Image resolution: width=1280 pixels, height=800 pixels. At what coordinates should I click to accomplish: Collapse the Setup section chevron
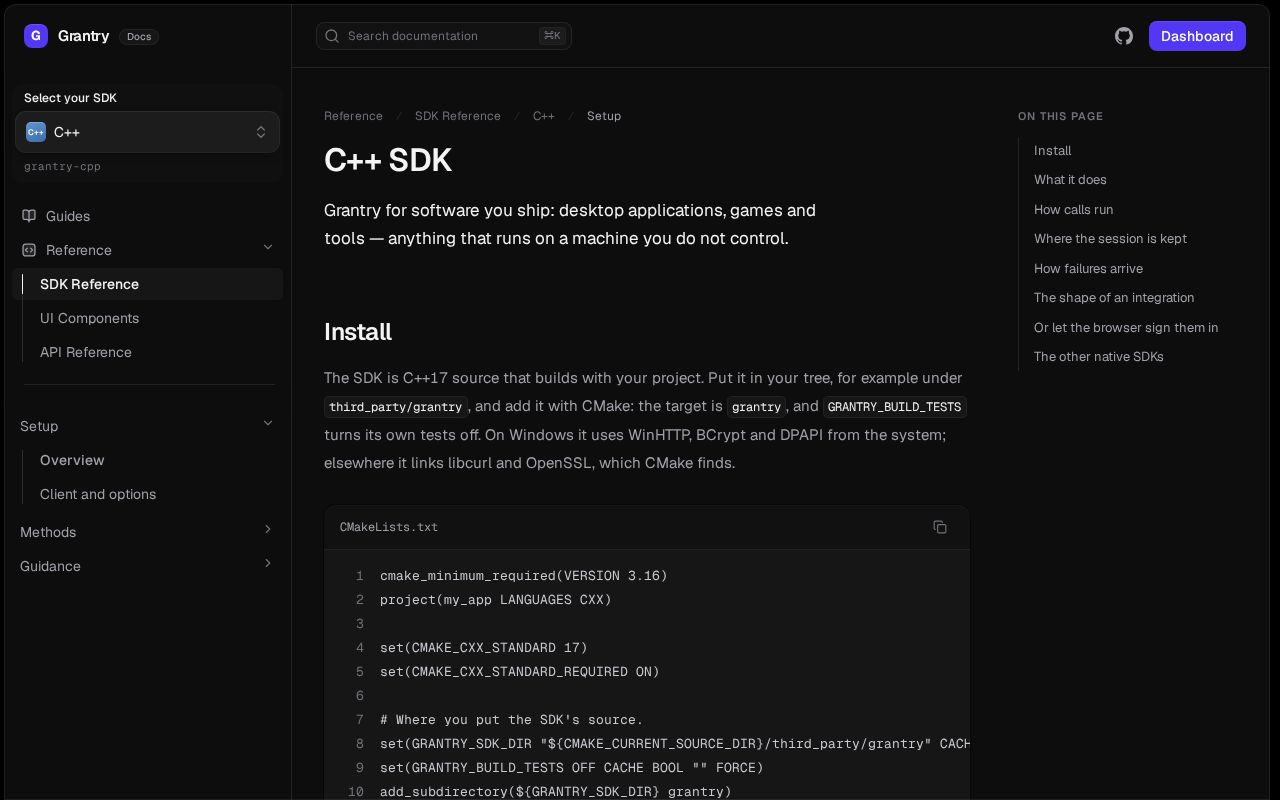(x=268, y=424)
